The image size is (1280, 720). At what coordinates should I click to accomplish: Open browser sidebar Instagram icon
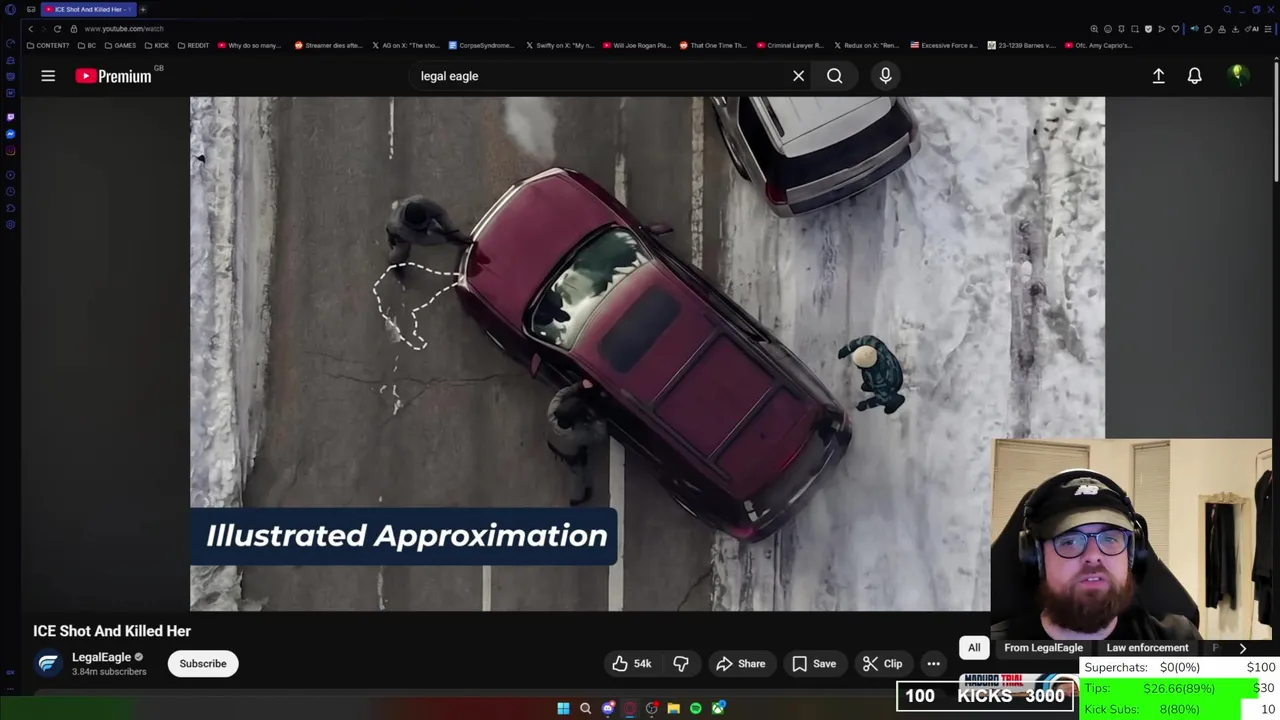coord(10,151)
